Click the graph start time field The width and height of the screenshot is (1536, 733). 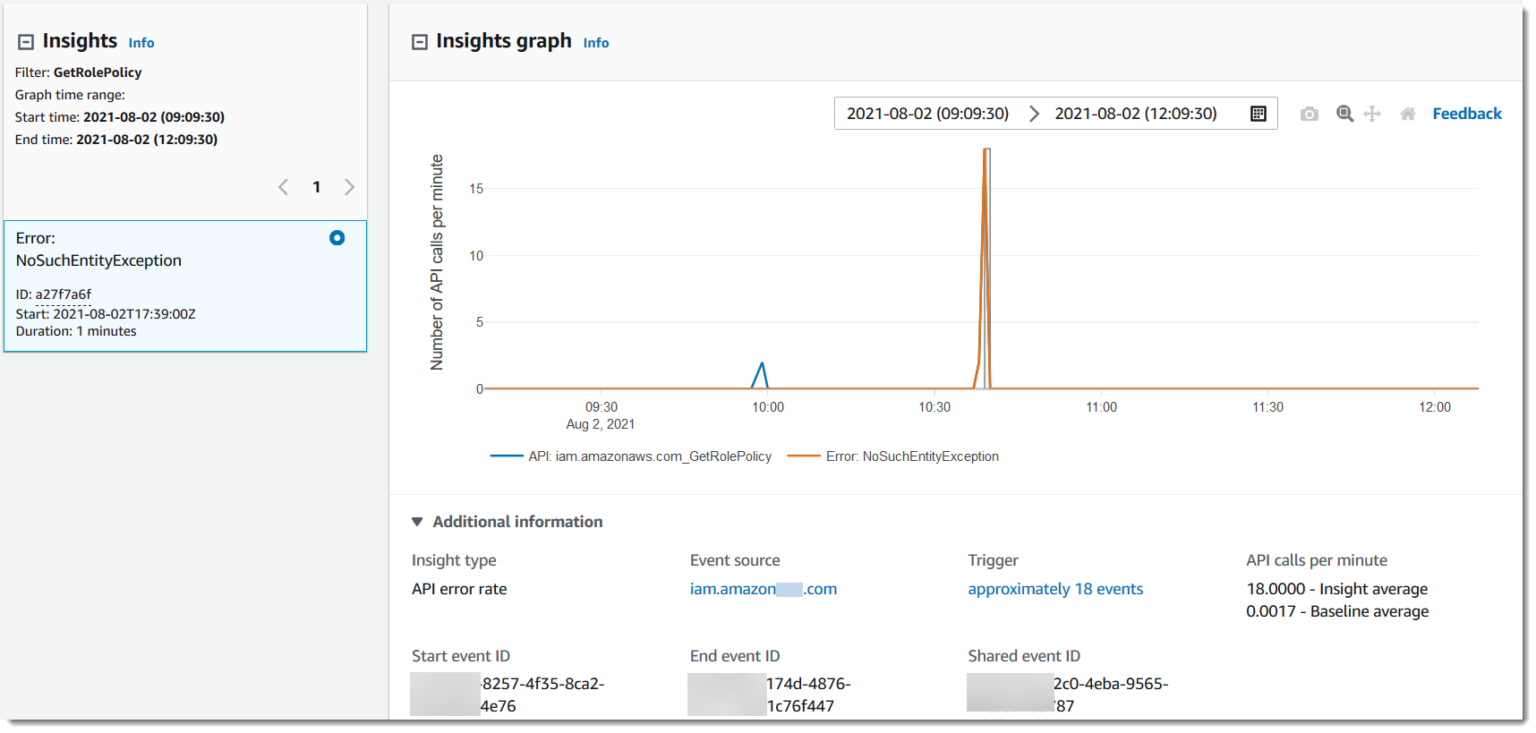click(x=927, y=114)
